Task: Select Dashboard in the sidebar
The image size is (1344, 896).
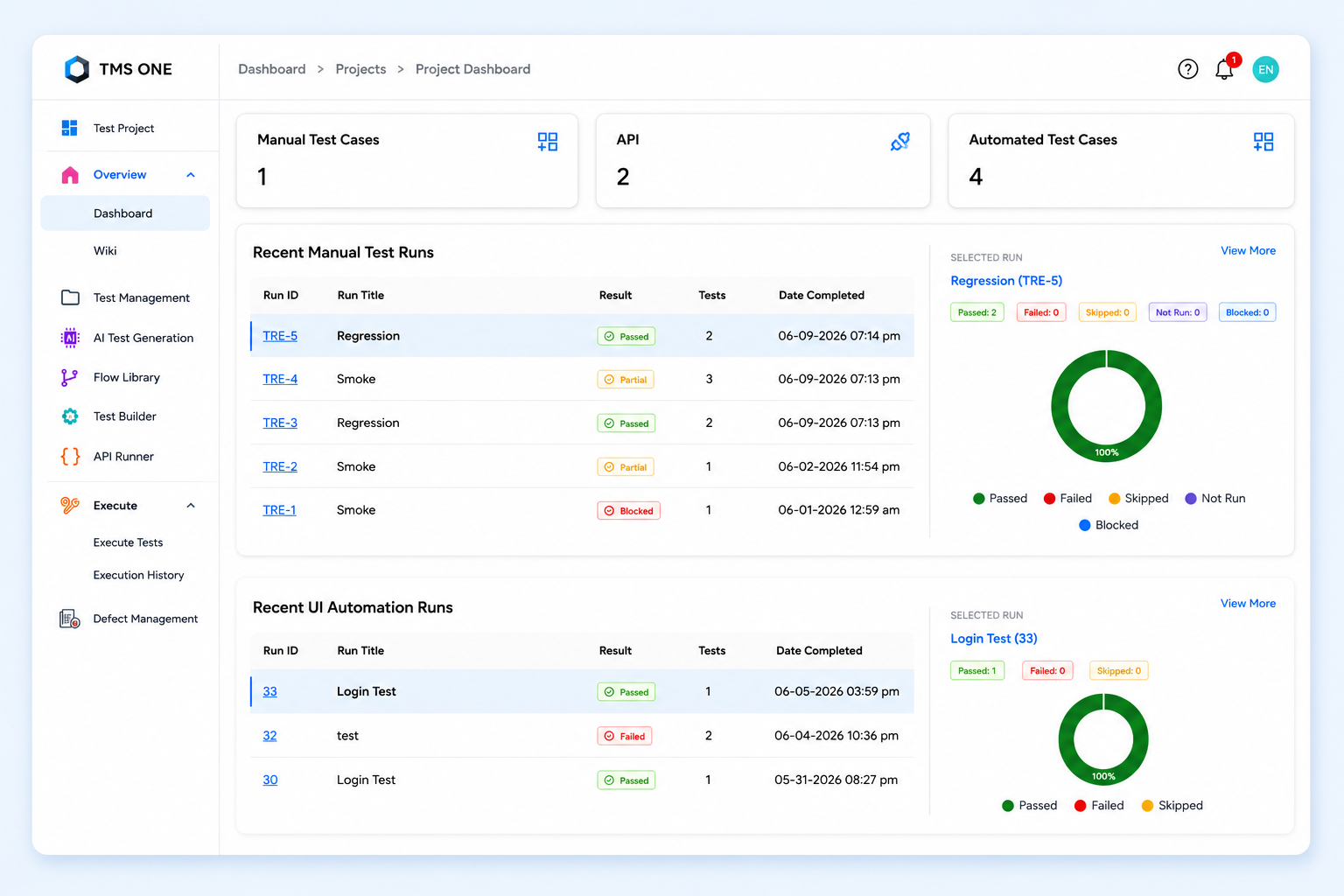Action: coord(125,213)
